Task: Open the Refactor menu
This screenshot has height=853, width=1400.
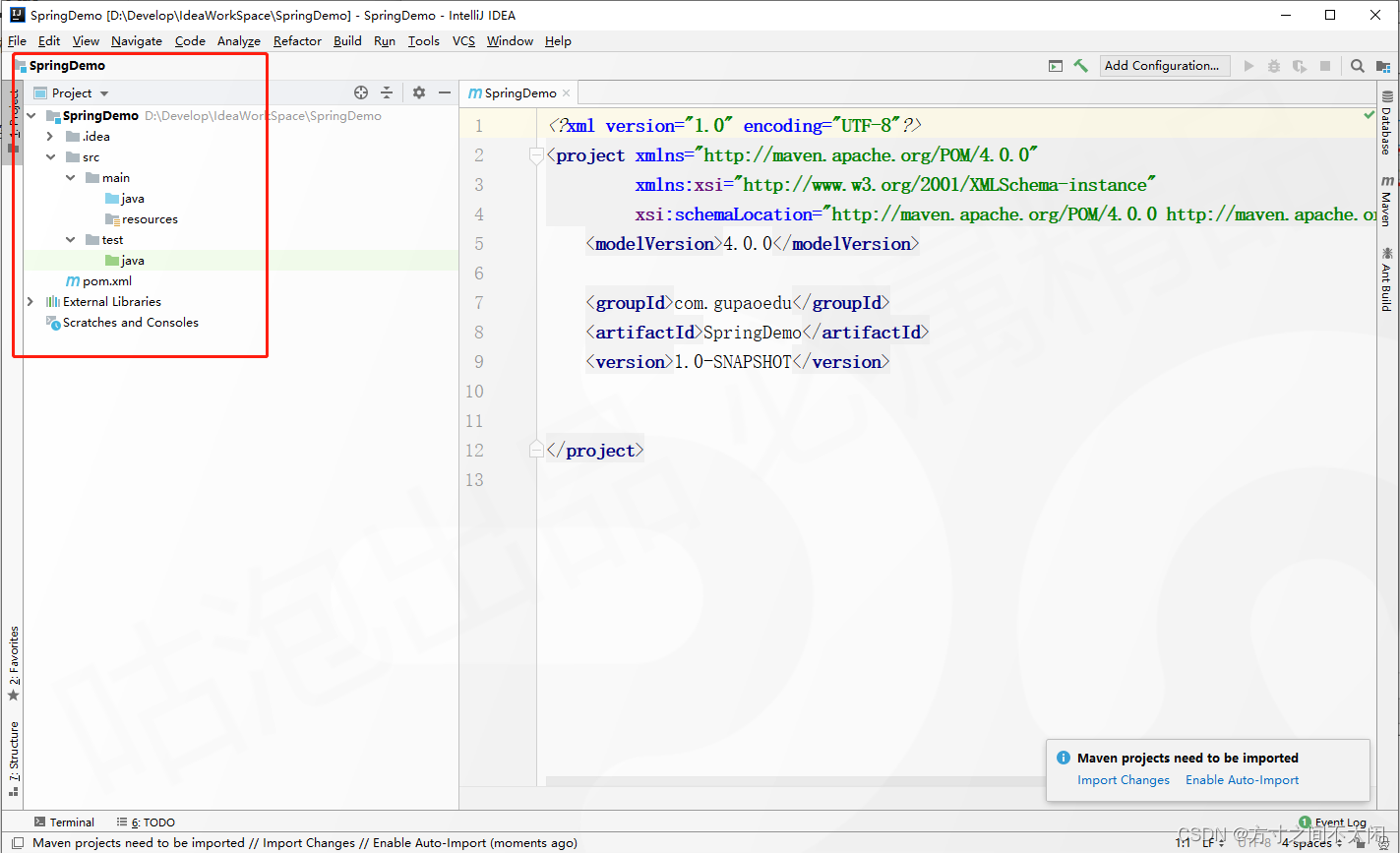Action: 297,41
